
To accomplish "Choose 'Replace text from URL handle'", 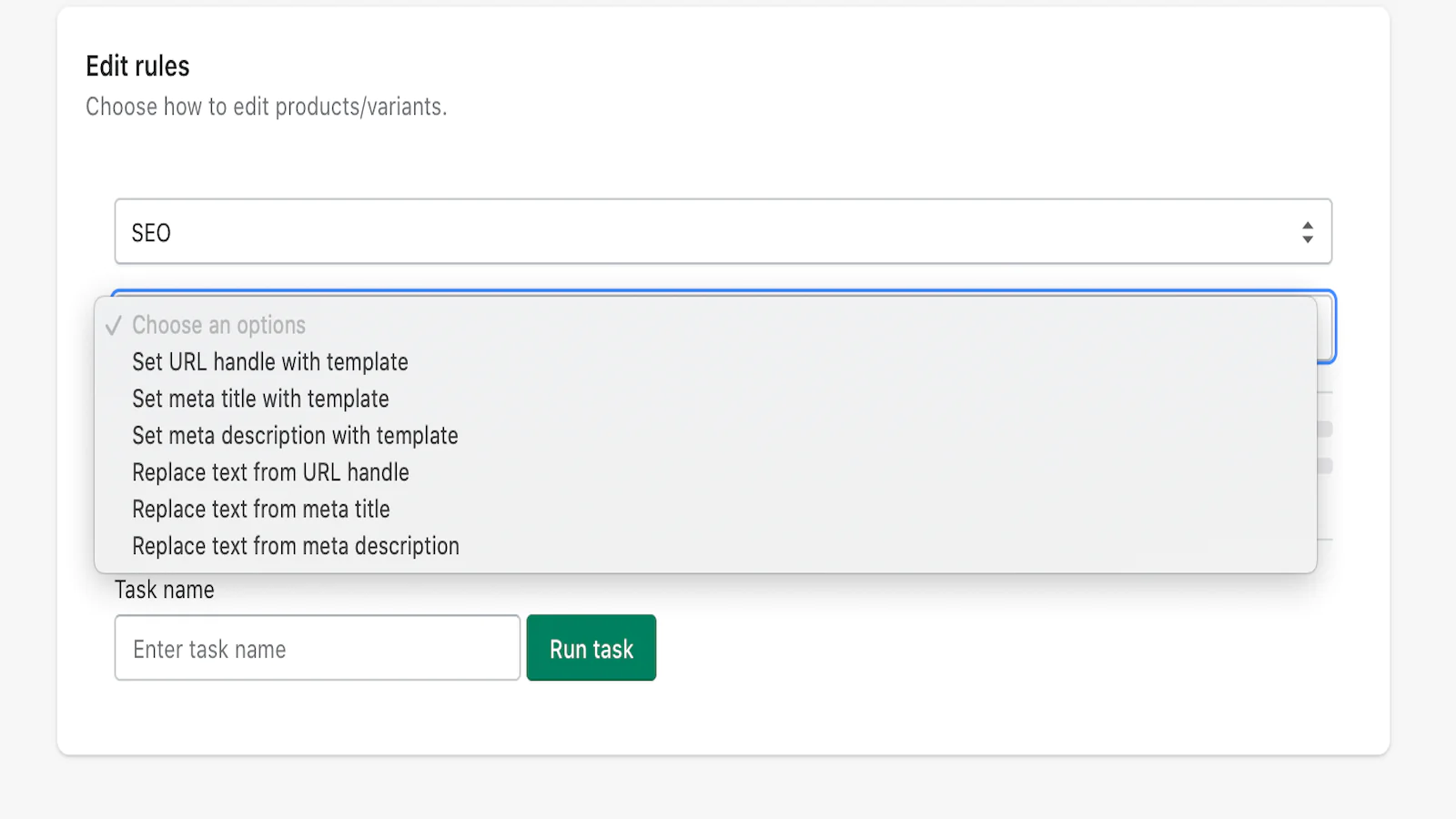I will (x=270, y=472).
